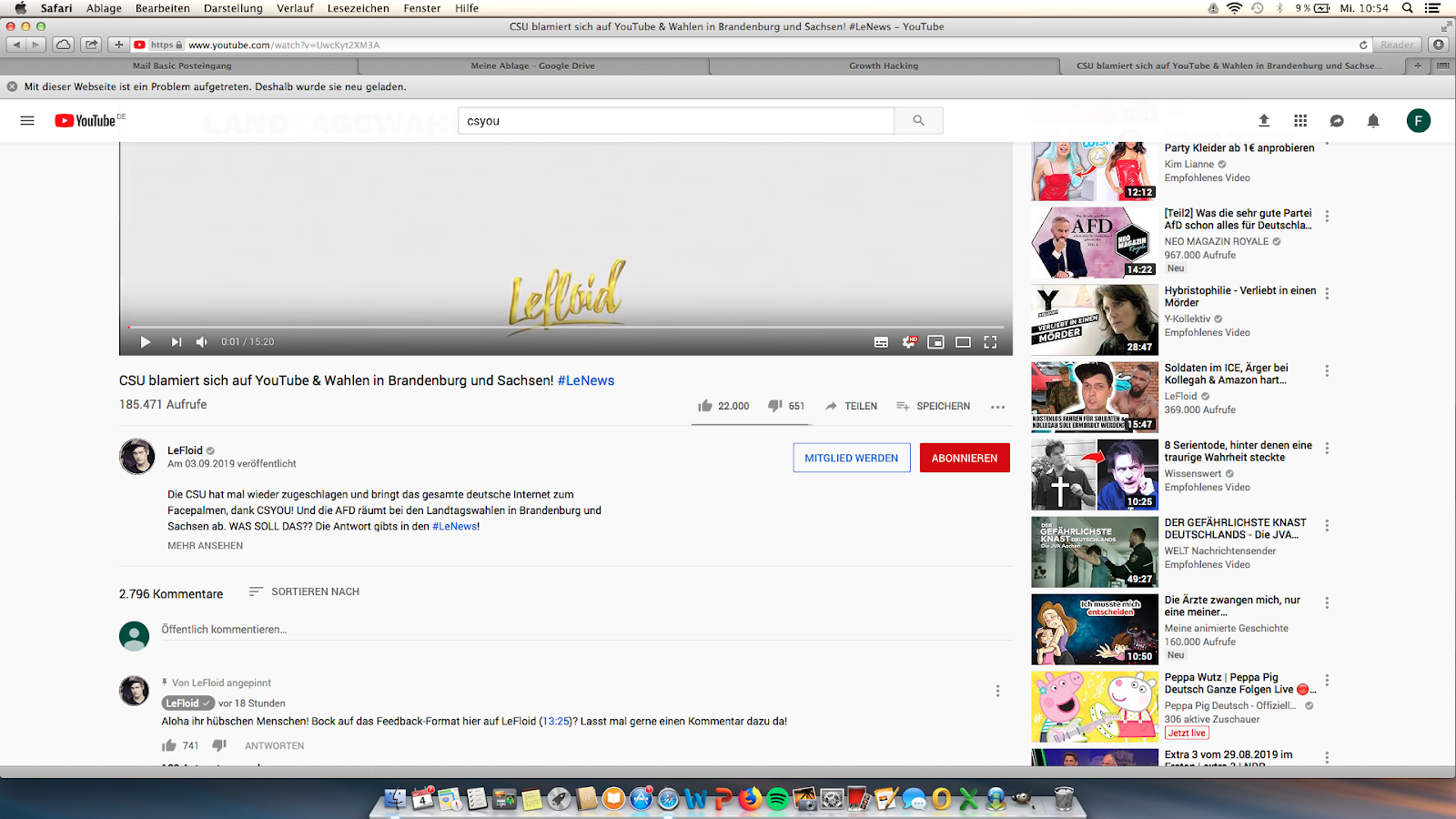Viewport: 1456px width, 819px height.
Task: Dismiss the page problem notification banner
Action: pos(12,86)
